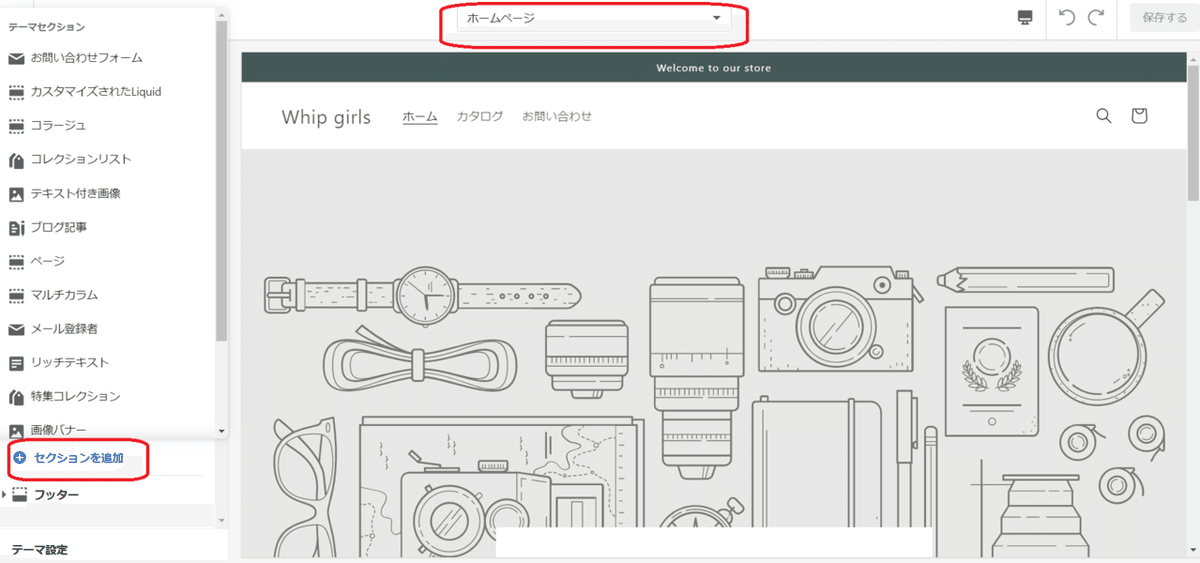
Task: Click the icon beside マルチカラム
Action: [x=16, y=296]
